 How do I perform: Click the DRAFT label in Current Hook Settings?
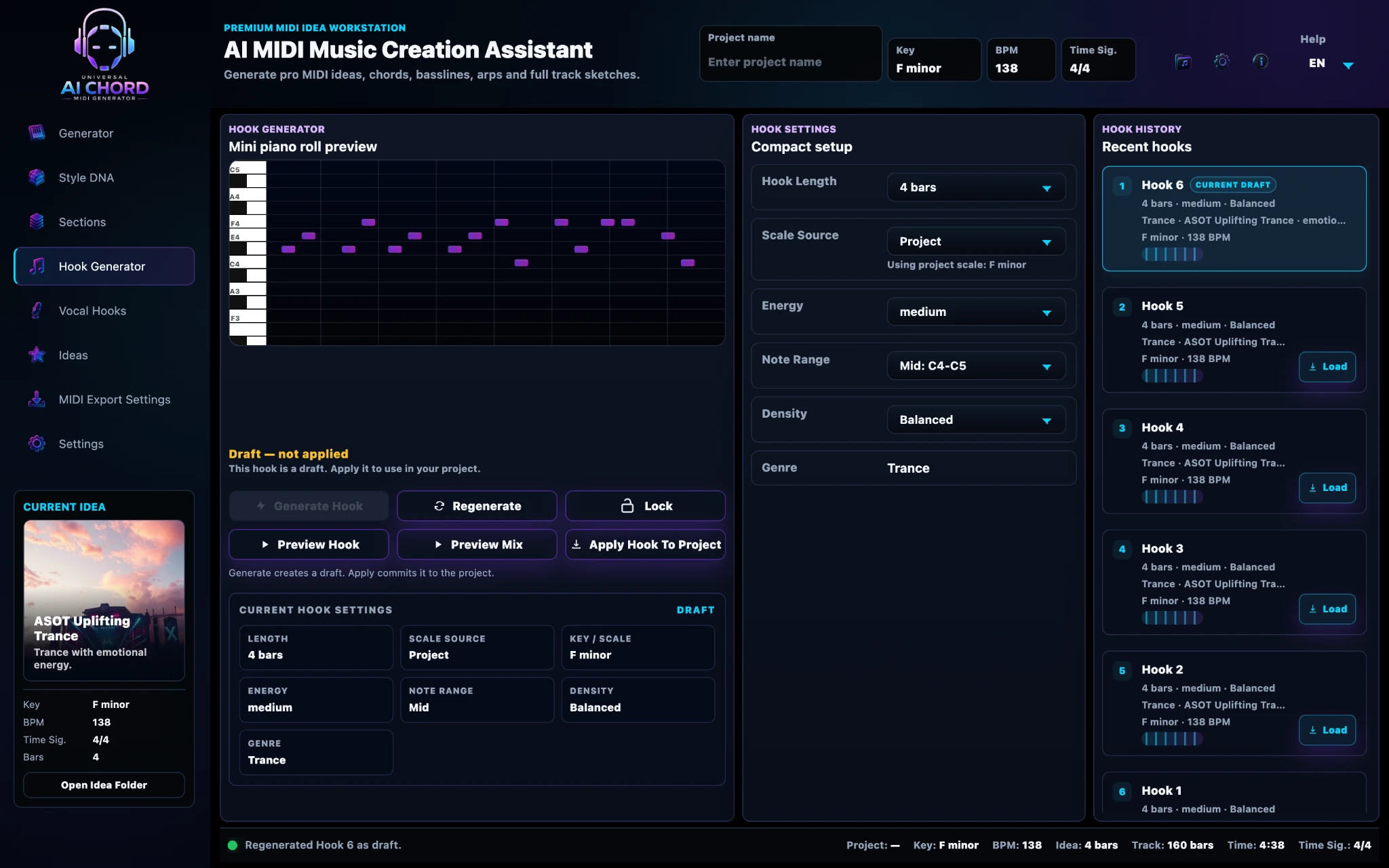(695, 610)
